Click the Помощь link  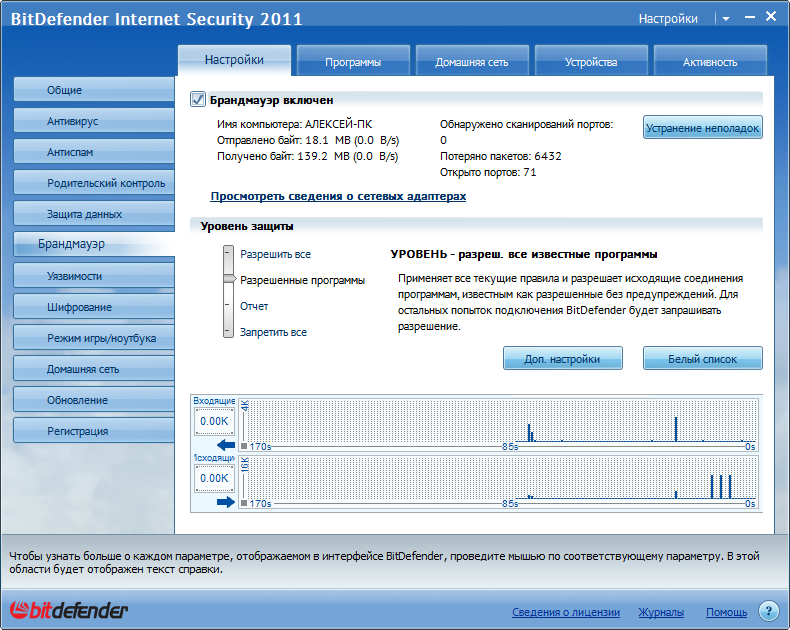tap(726, 612)
